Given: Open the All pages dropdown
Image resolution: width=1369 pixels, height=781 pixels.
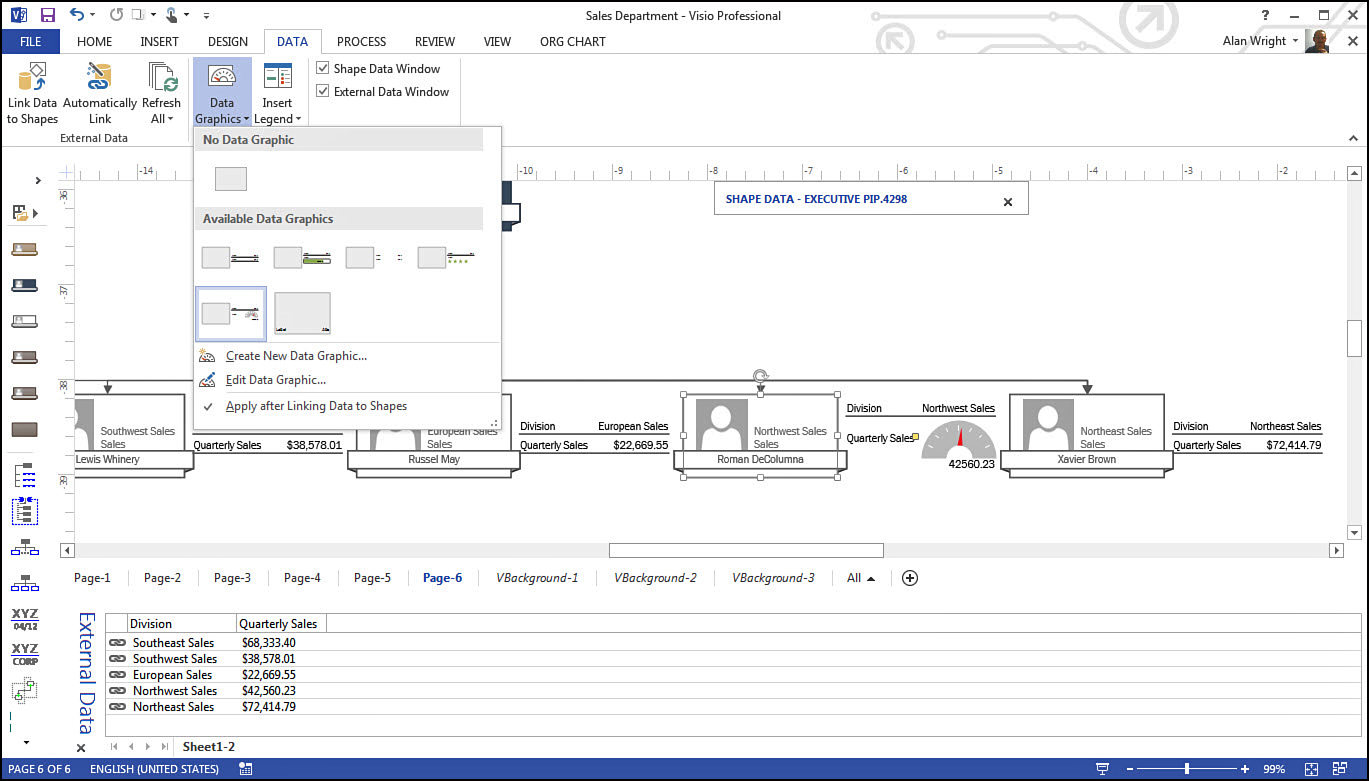Looking at the screenshot, I should [861, 578].
